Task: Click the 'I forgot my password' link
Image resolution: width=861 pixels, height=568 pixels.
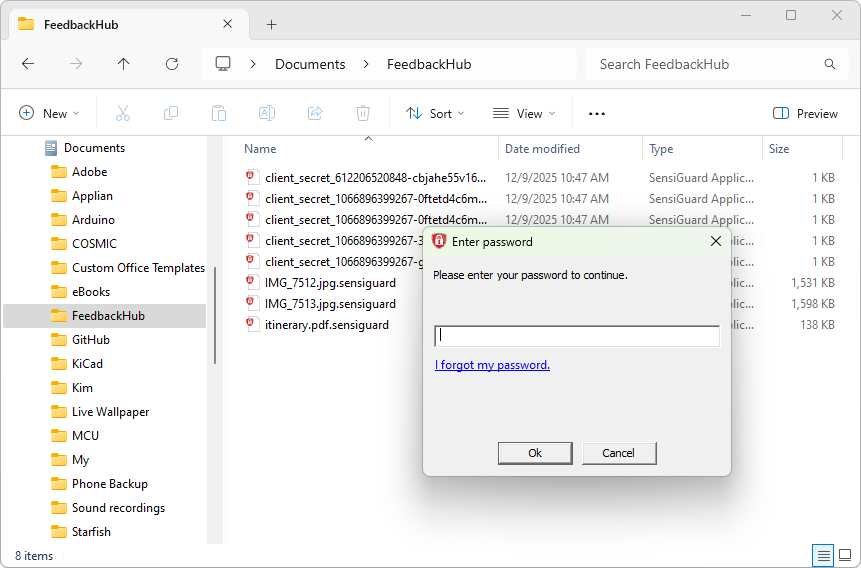Action: [x=492, y=365]
